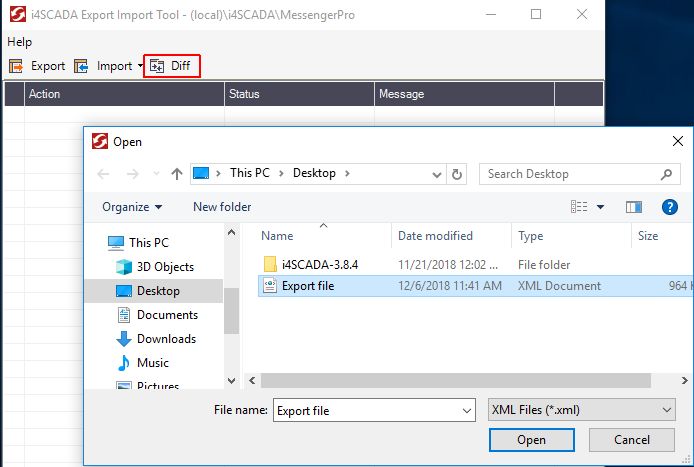Click the horizontal scrollbar right arrow
This screenshot has width=694, height=467.
pyautogui.click(x=684, y=381)
